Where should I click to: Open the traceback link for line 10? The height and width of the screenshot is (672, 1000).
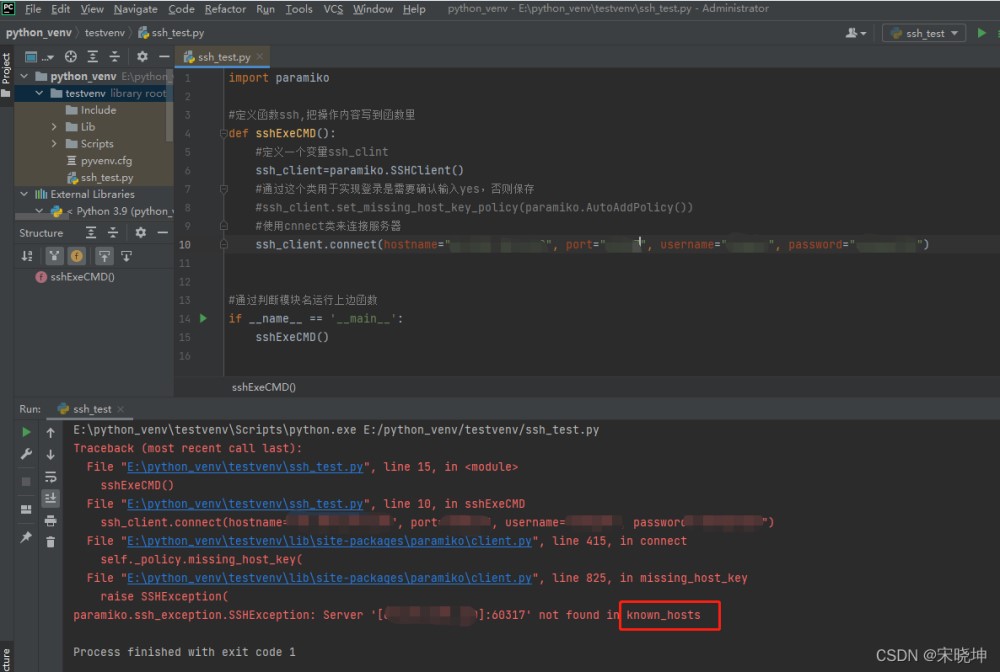(245, 504)
